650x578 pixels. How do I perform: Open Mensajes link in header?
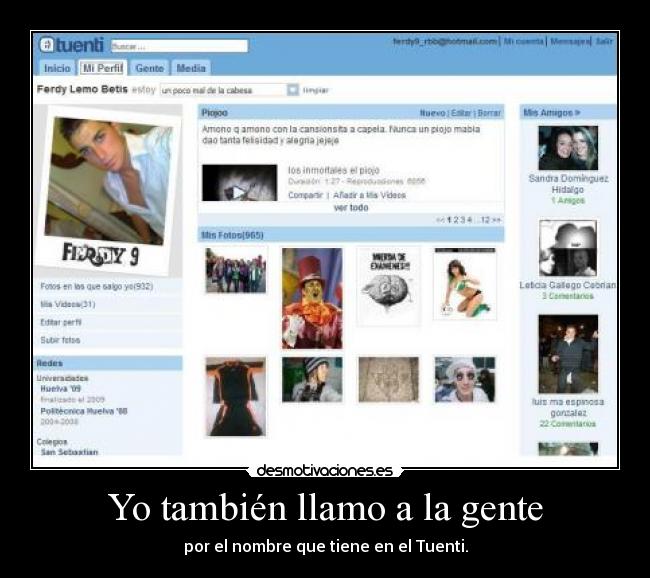pos(570,41)
